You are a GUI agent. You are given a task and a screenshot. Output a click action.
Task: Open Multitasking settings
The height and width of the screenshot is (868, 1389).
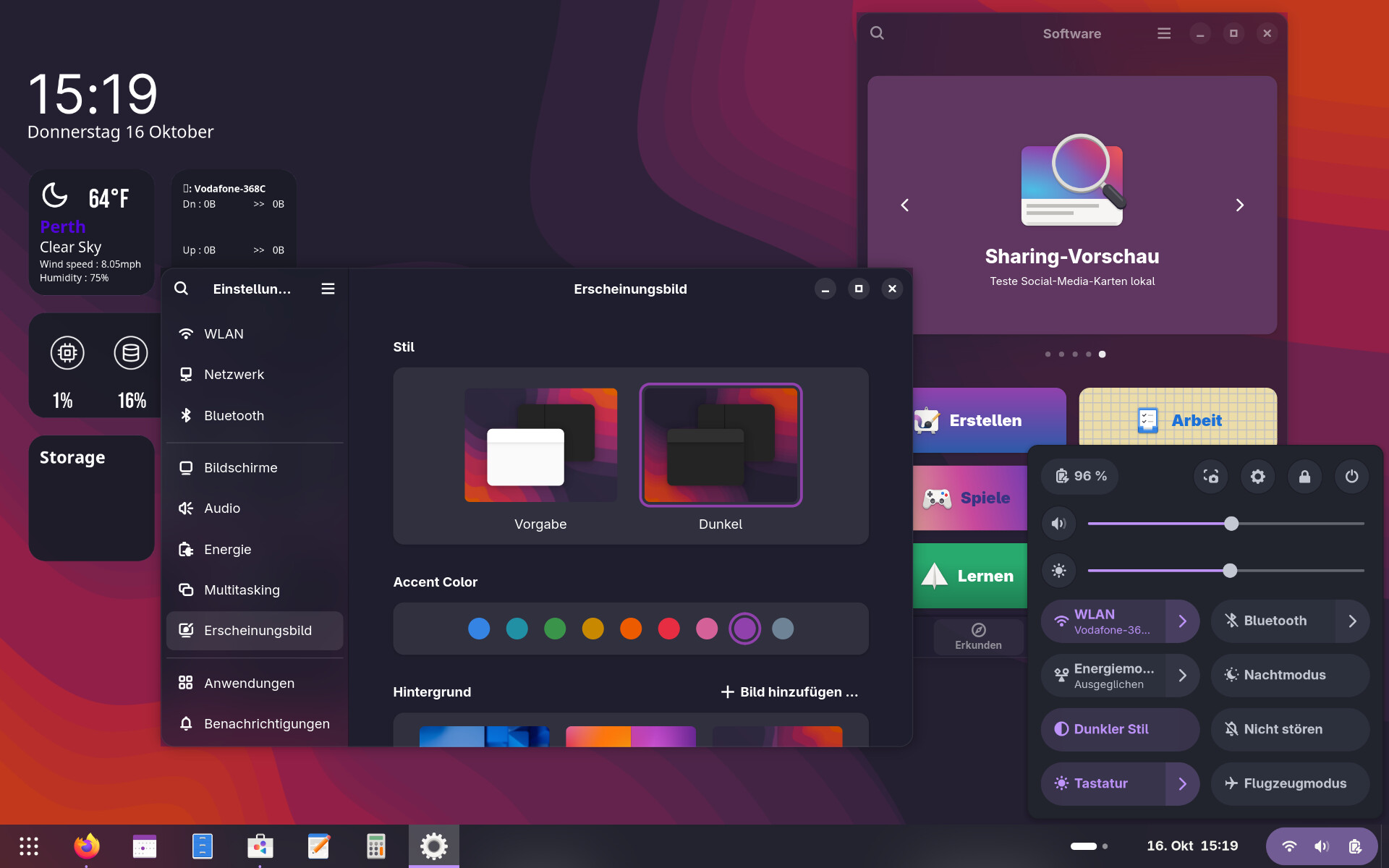[x=242, y=590]
